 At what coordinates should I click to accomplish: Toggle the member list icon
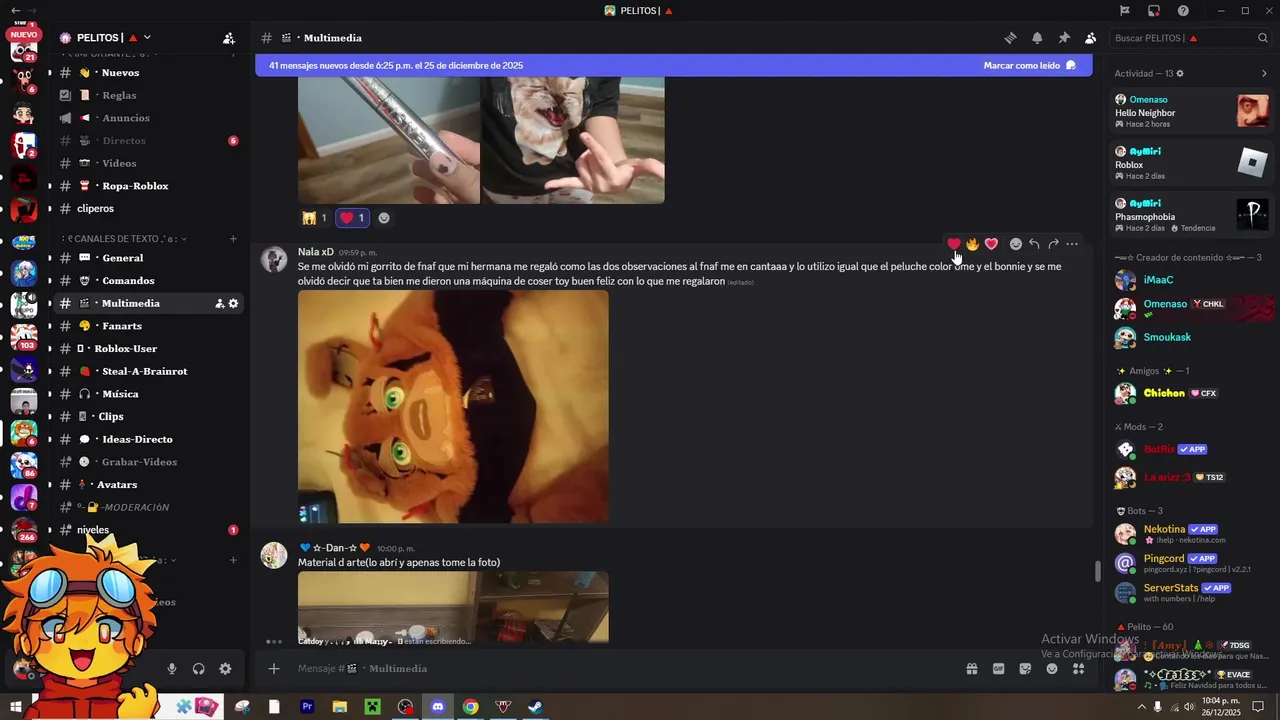tap(1090, 38)
